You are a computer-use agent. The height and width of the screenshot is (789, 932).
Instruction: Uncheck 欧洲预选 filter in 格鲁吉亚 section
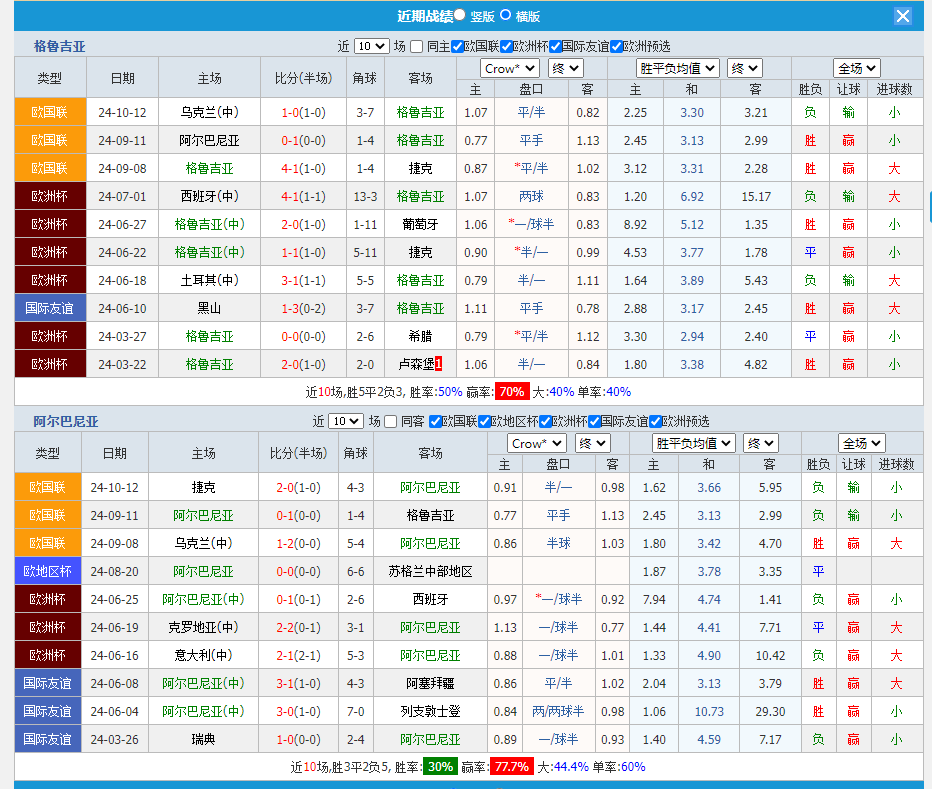616,46
